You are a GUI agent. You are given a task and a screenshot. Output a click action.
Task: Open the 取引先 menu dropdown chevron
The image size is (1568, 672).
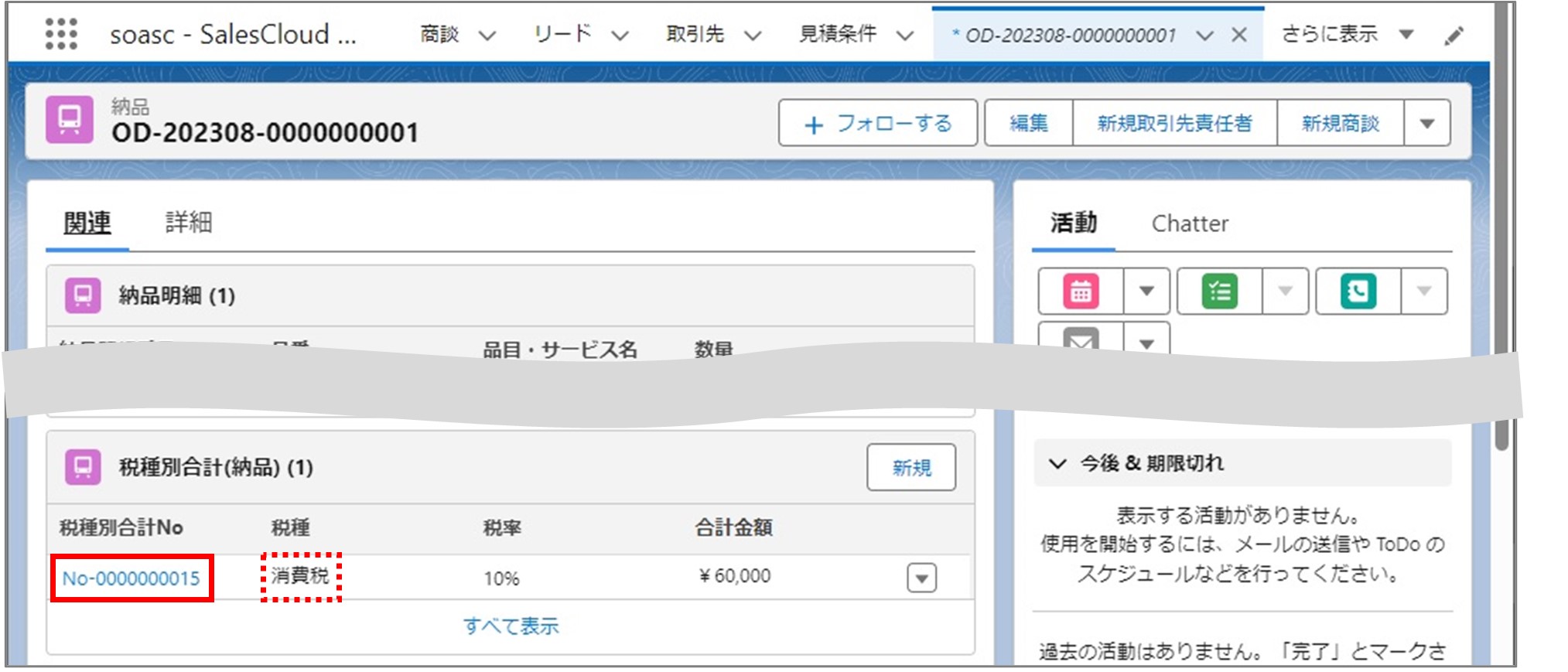753,36
